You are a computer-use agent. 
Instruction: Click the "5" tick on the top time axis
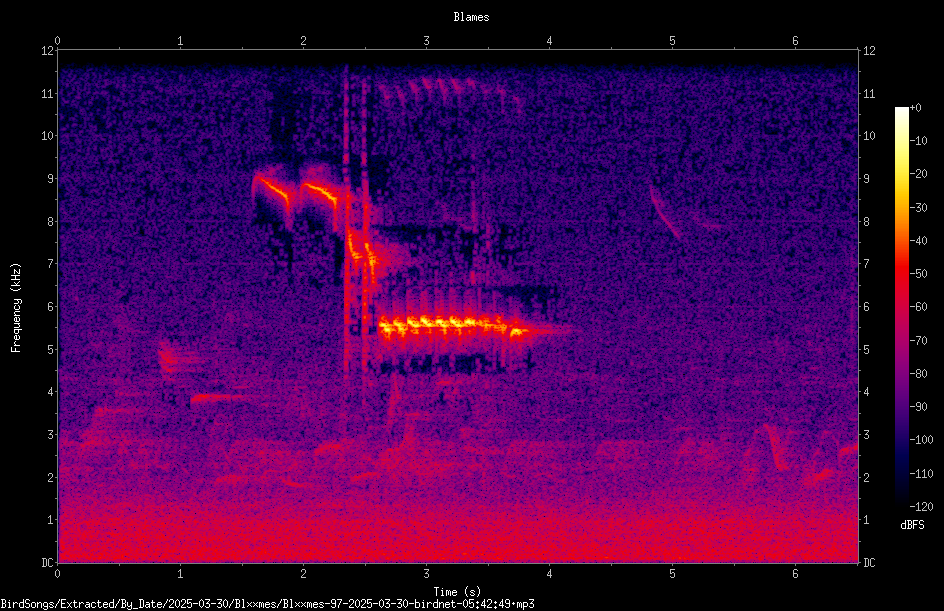pos(672,41)
